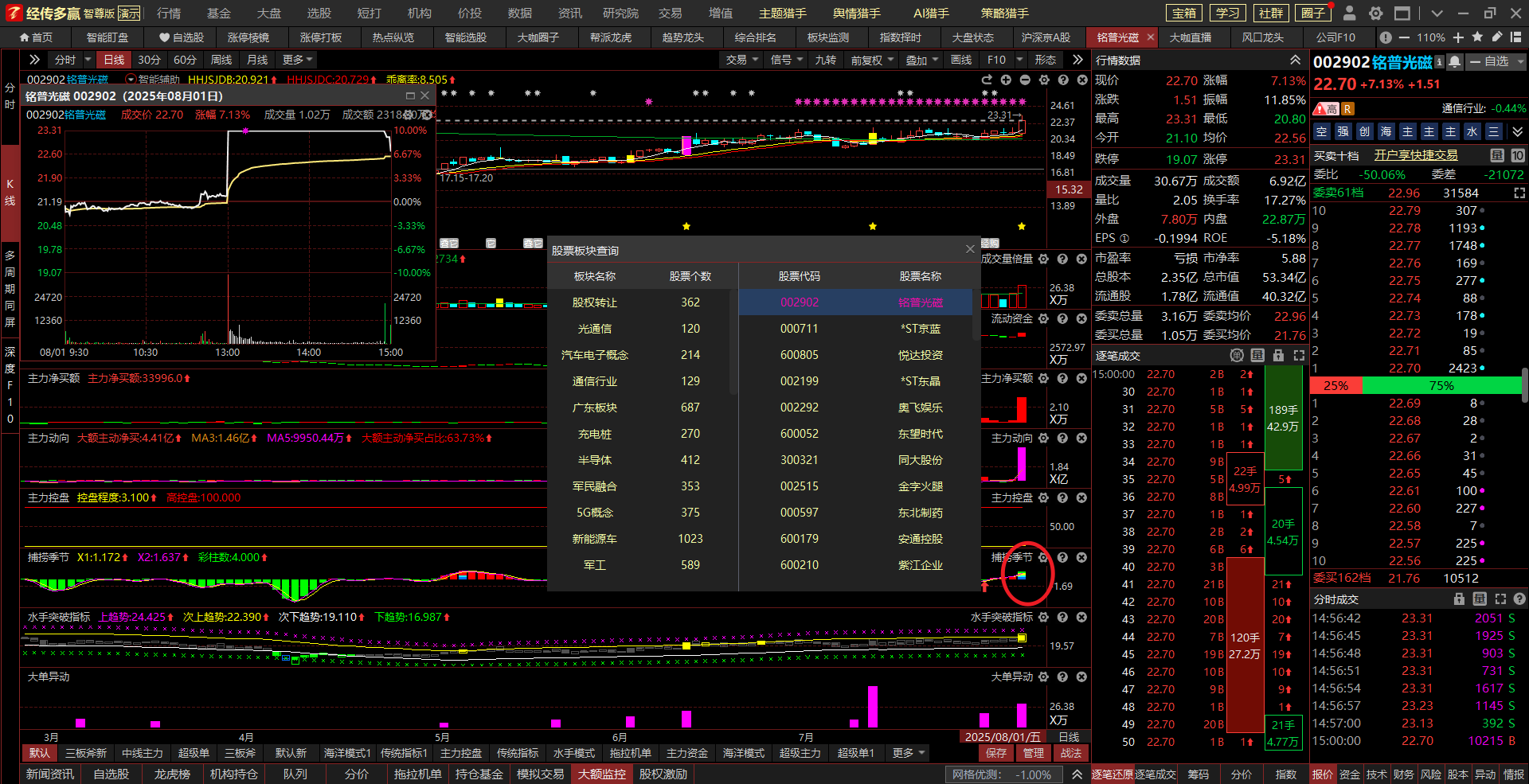Open the settings gear in title bar

(1375, 13)
